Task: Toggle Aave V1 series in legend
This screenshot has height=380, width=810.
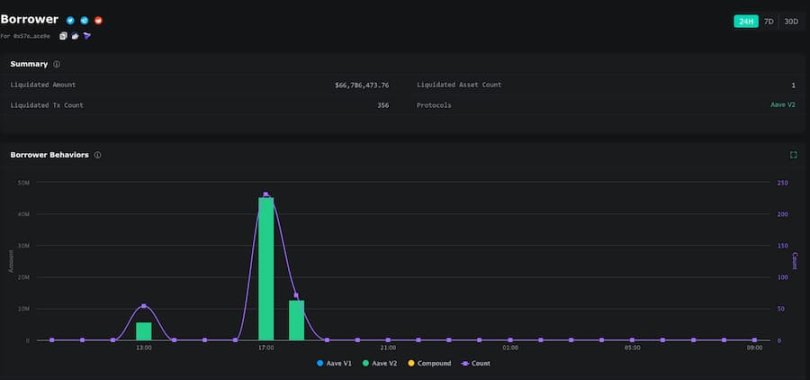Action: (334, 363)
